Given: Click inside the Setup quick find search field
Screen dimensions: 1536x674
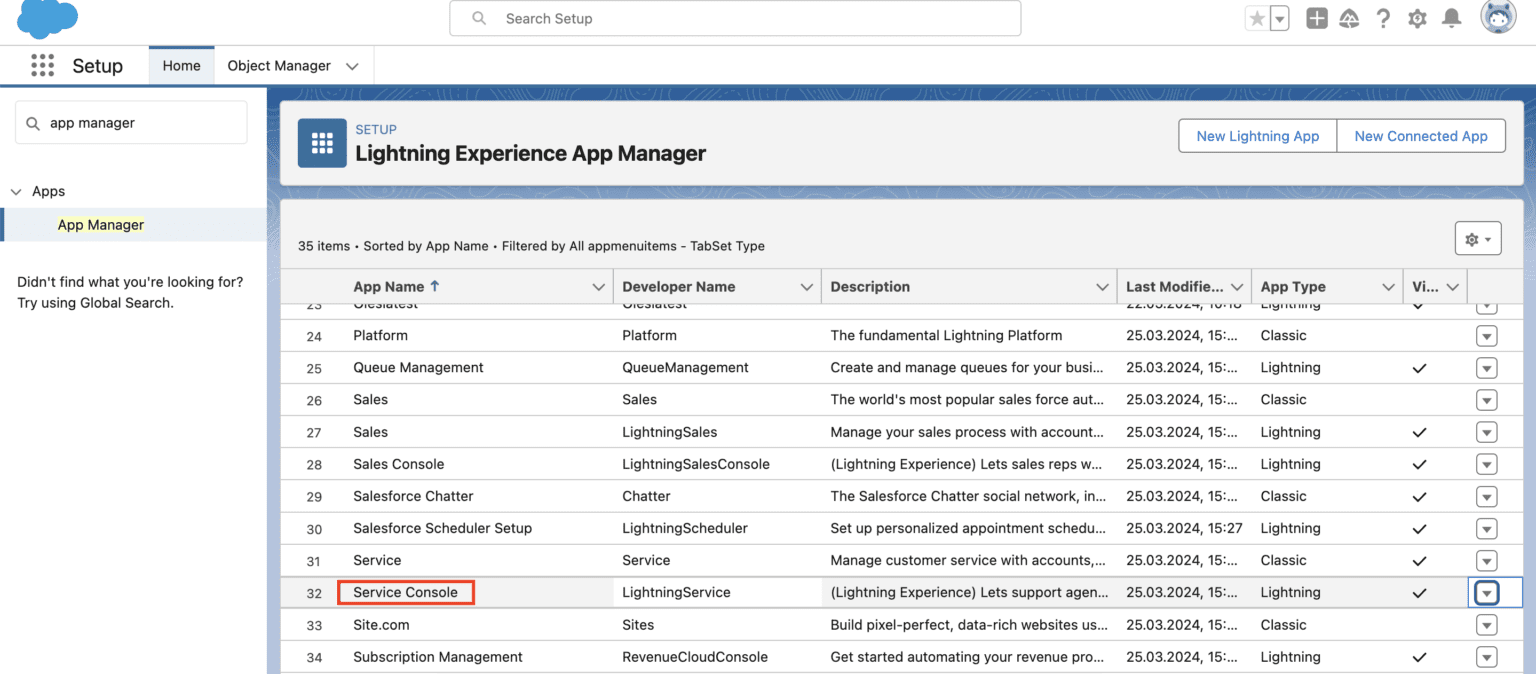Looking at the screenshot, I should (x=130, y=122).
